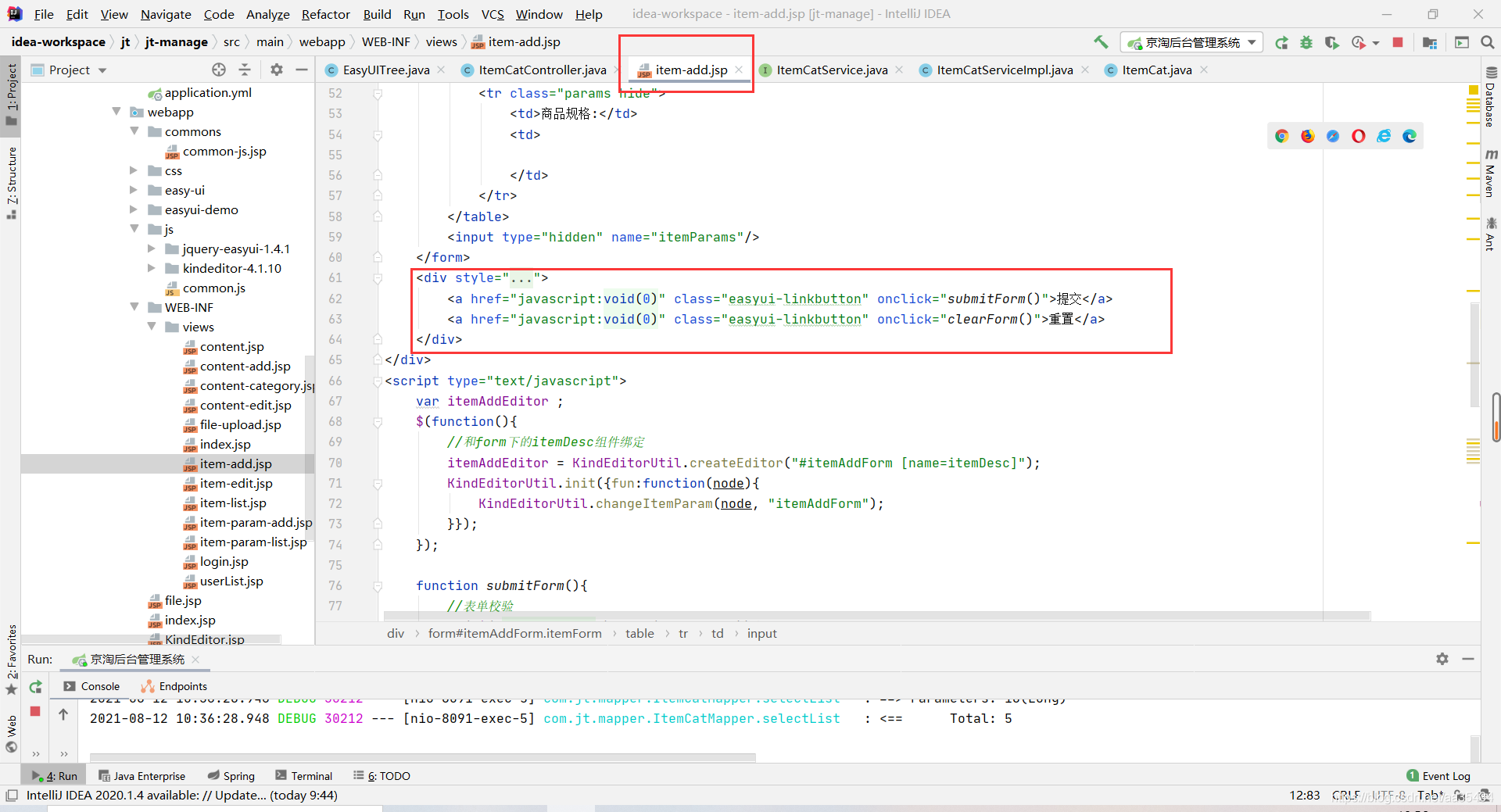Open Search Everywhere magnifier icon

pyautogui.click(x=1487, y=43)
